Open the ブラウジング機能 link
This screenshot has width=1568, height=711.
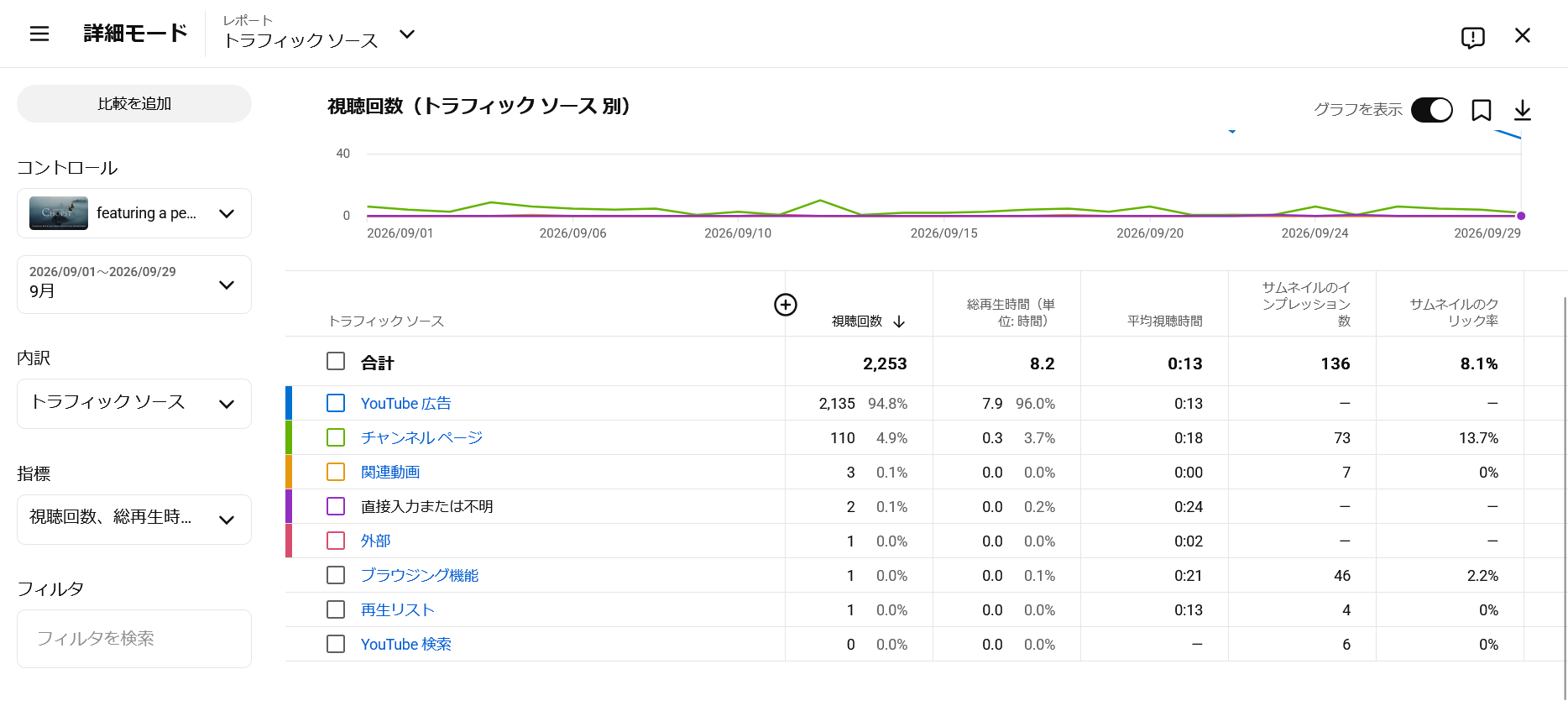[x=420, y=576]
